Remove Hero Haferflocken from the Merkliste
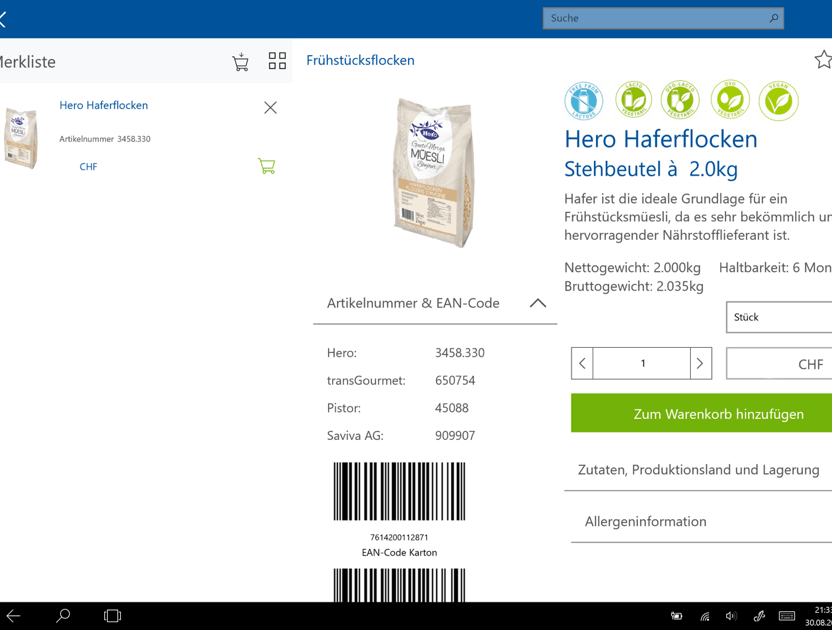 [270, 107]
